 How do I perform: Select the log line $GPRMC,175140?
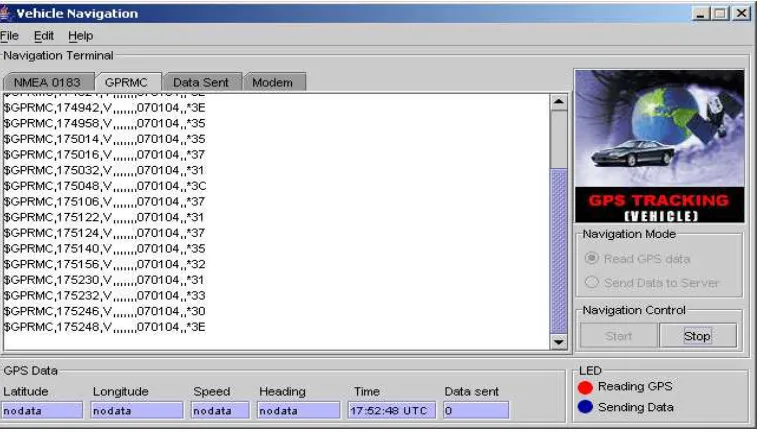(104, 248)
